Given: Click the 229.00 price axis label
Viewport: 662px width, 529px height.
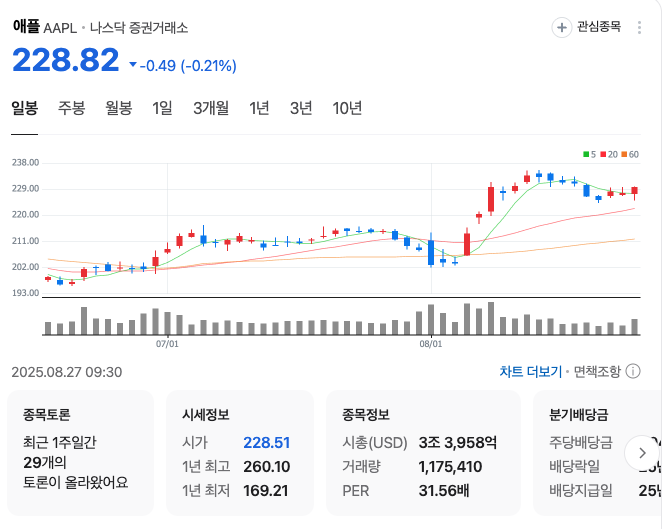Looking at the screenshot, I should point(25,188).
